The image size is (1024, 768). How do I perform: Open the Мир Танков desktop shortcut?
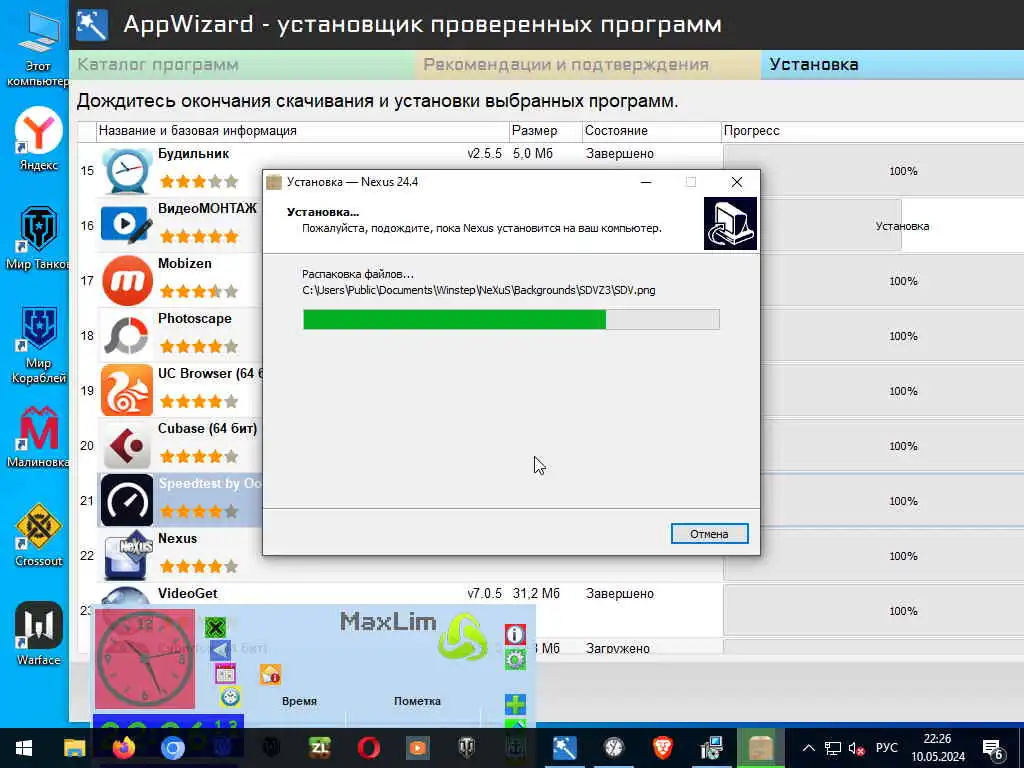click(39, 238)
